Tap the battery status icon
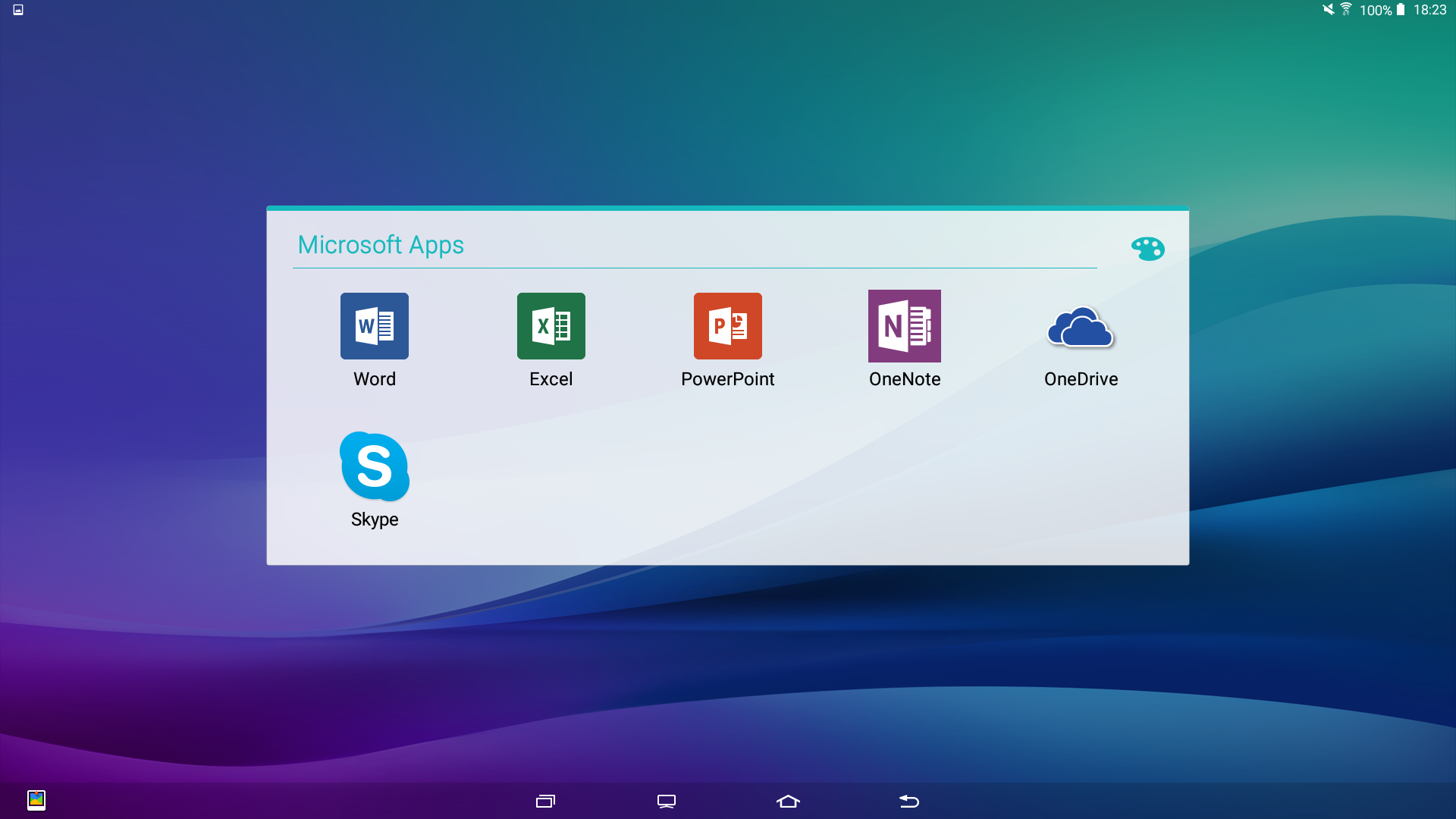 (1401, 9)
